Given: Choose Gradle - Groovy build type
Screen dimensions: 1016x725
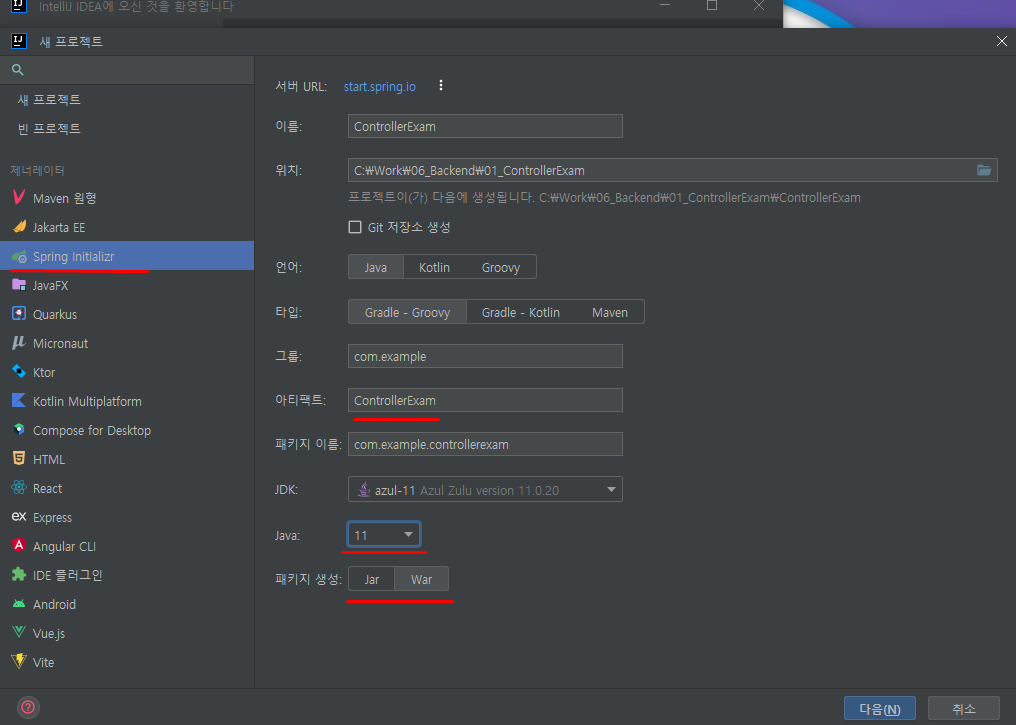Looking at the screenshot, I should click(408, 312).
